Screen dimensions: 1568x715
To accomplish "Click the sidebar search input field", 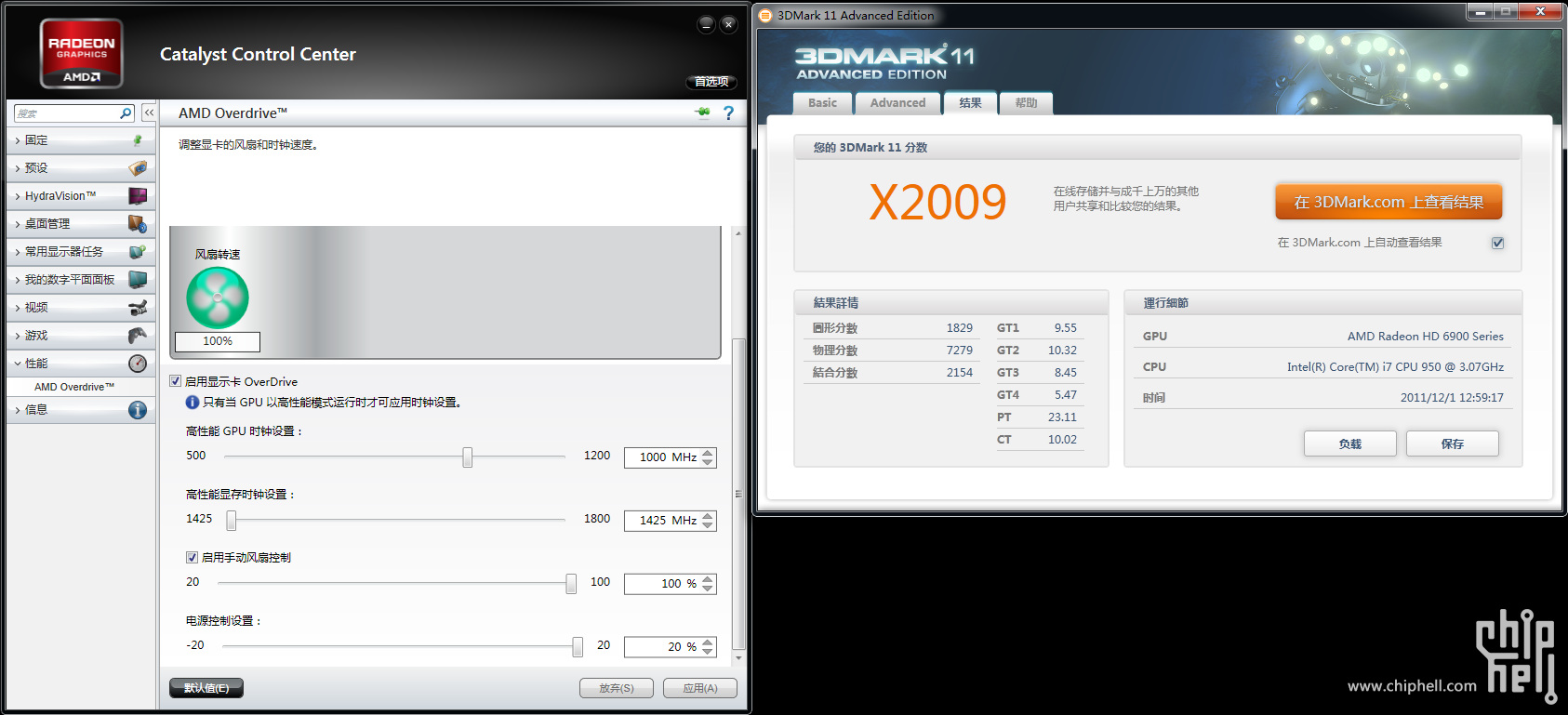I will click(67, 113).
